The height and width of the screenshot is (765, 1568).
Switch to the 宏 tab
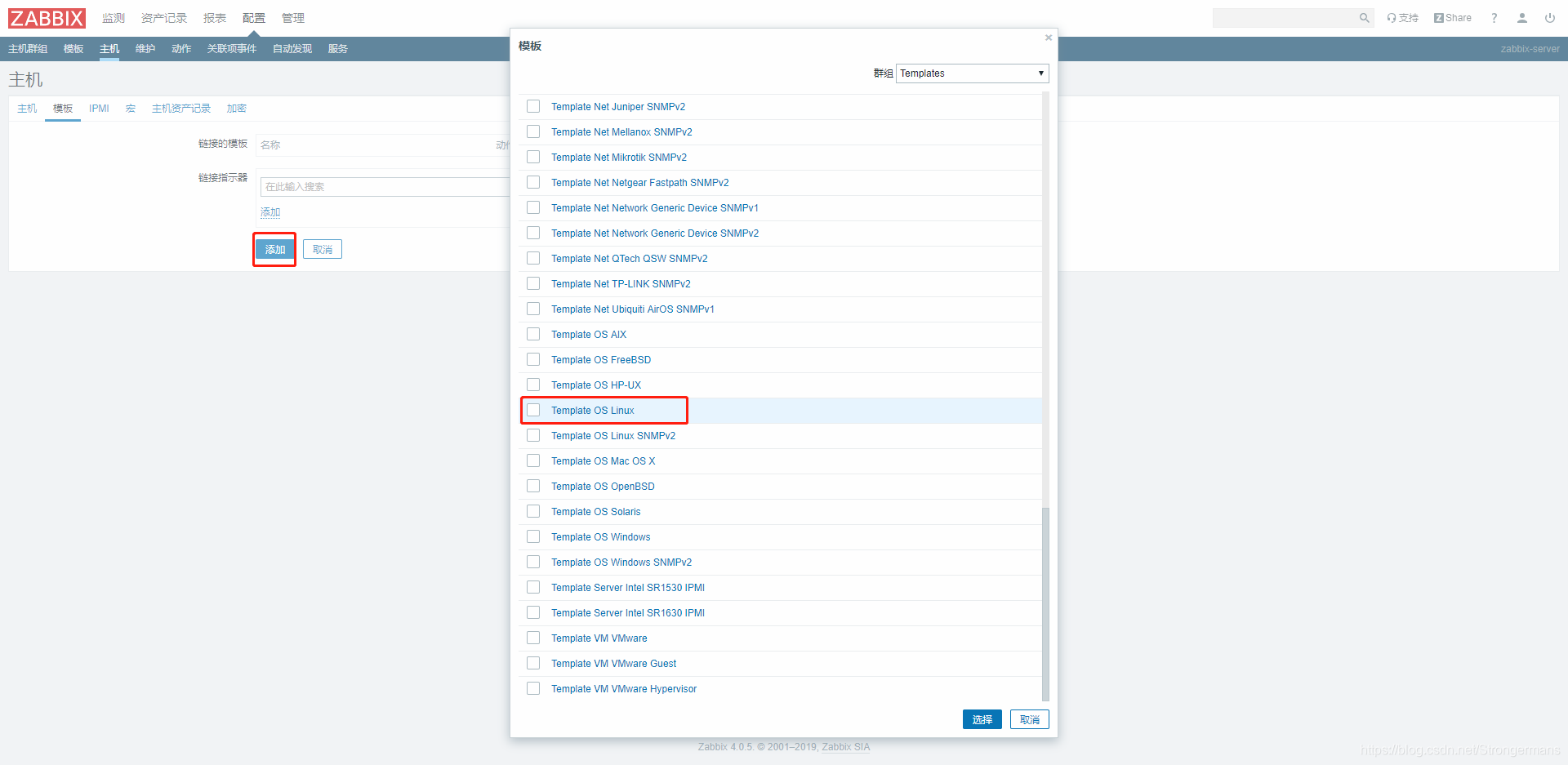(x=131, y=109)
